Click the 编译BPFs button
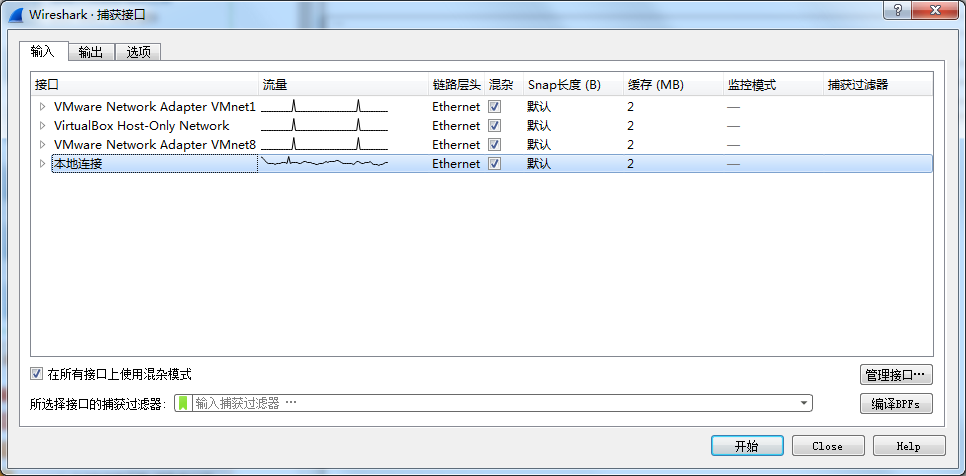Screen dimensions: 966x476 896,404
